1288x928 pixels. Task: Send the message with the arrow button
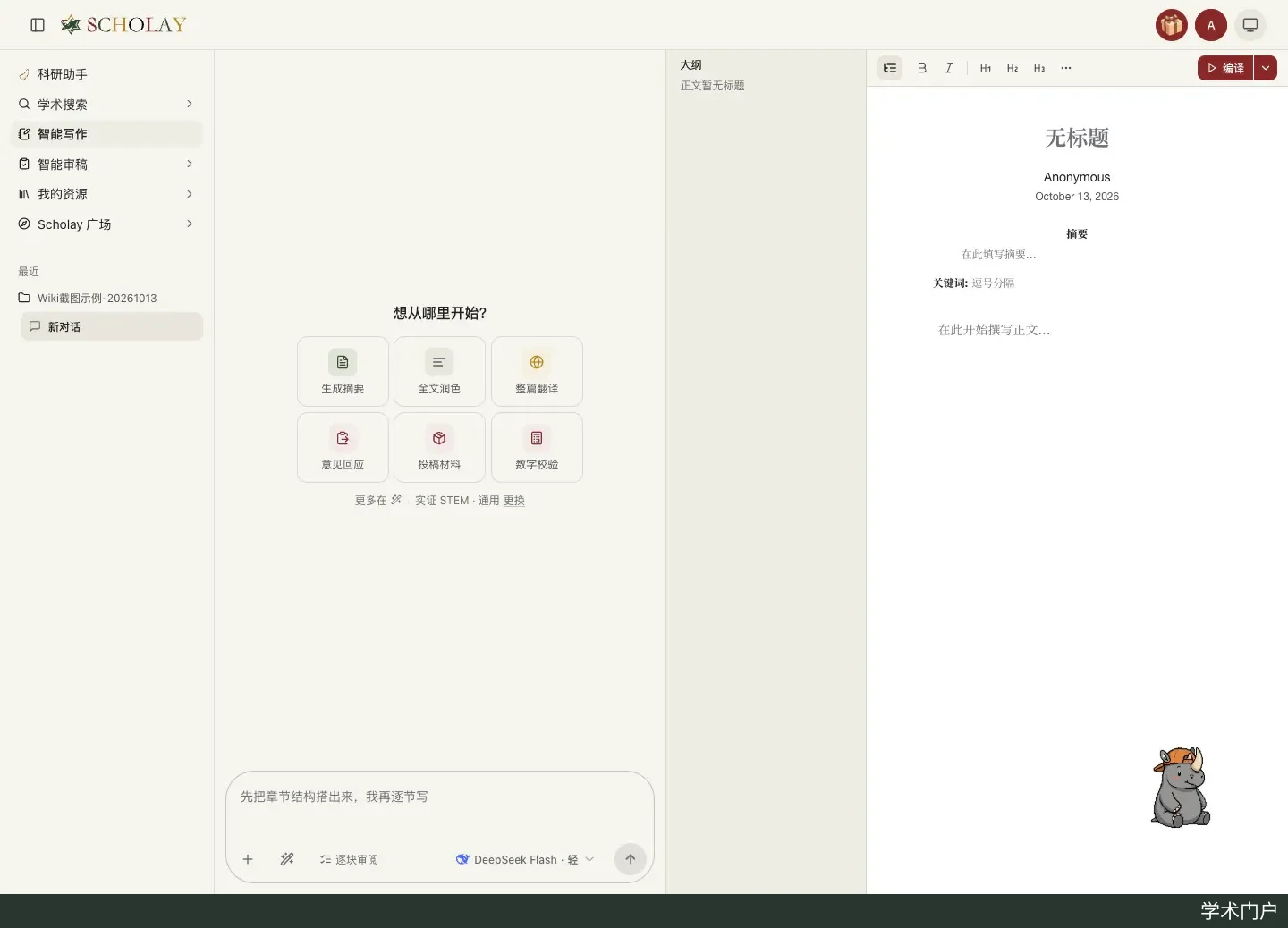[631, 859]
